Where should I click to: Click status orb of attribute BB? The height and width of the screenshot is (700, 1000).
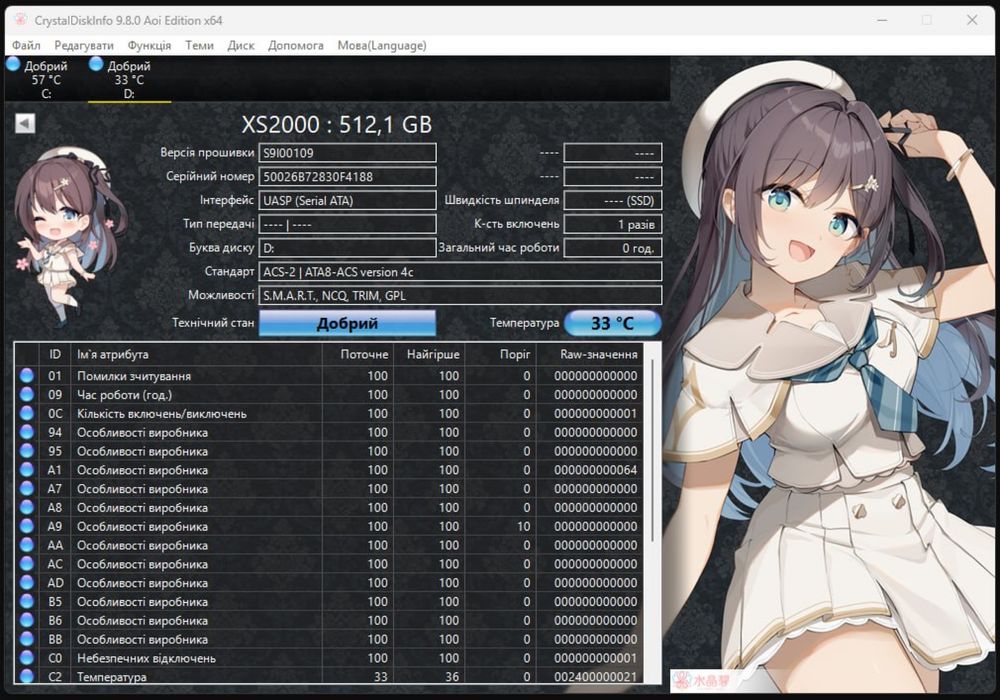click(x=27, y=639)
